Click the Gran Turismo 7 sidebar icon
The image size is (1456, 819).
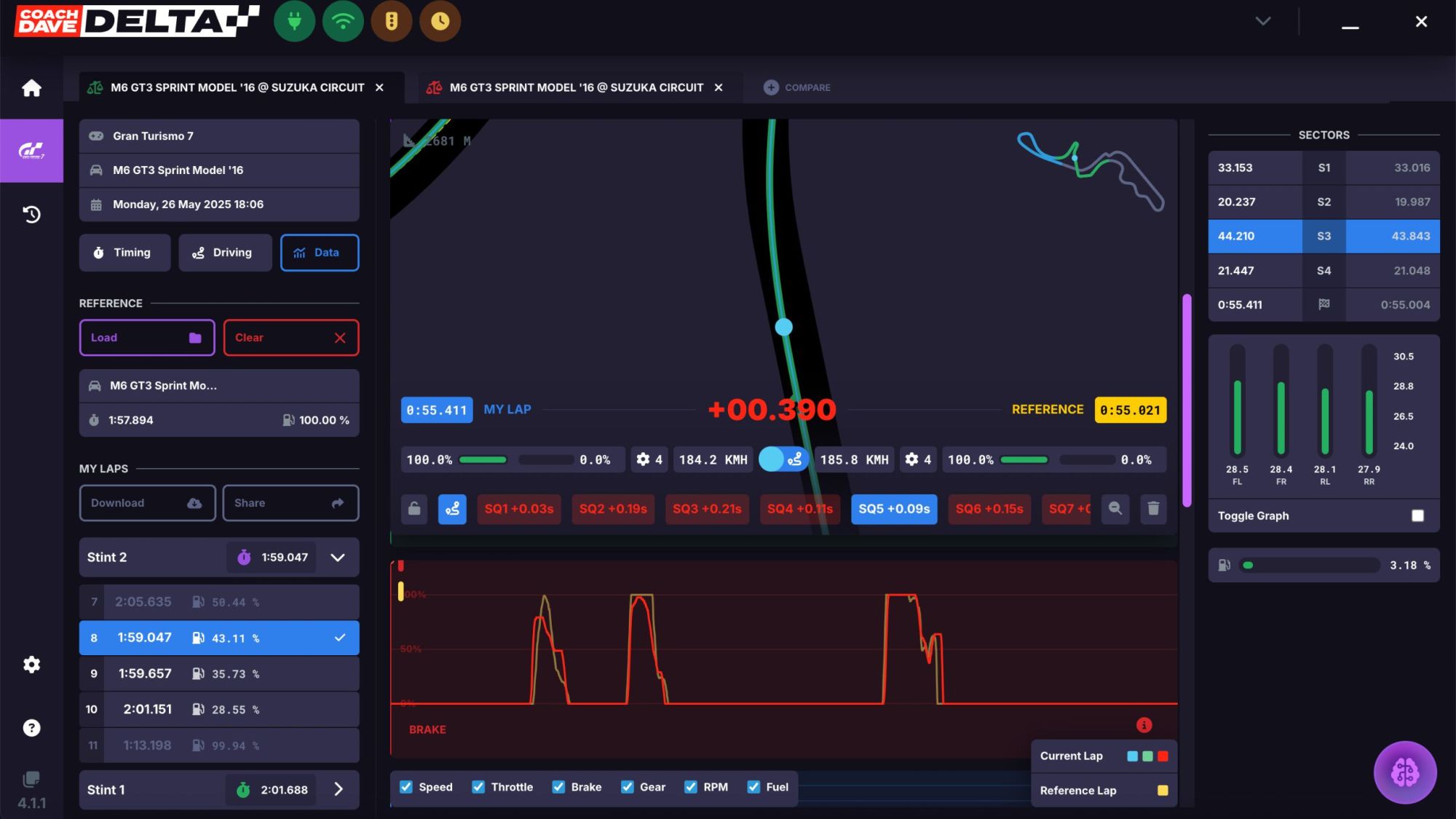tap(31, 151)
